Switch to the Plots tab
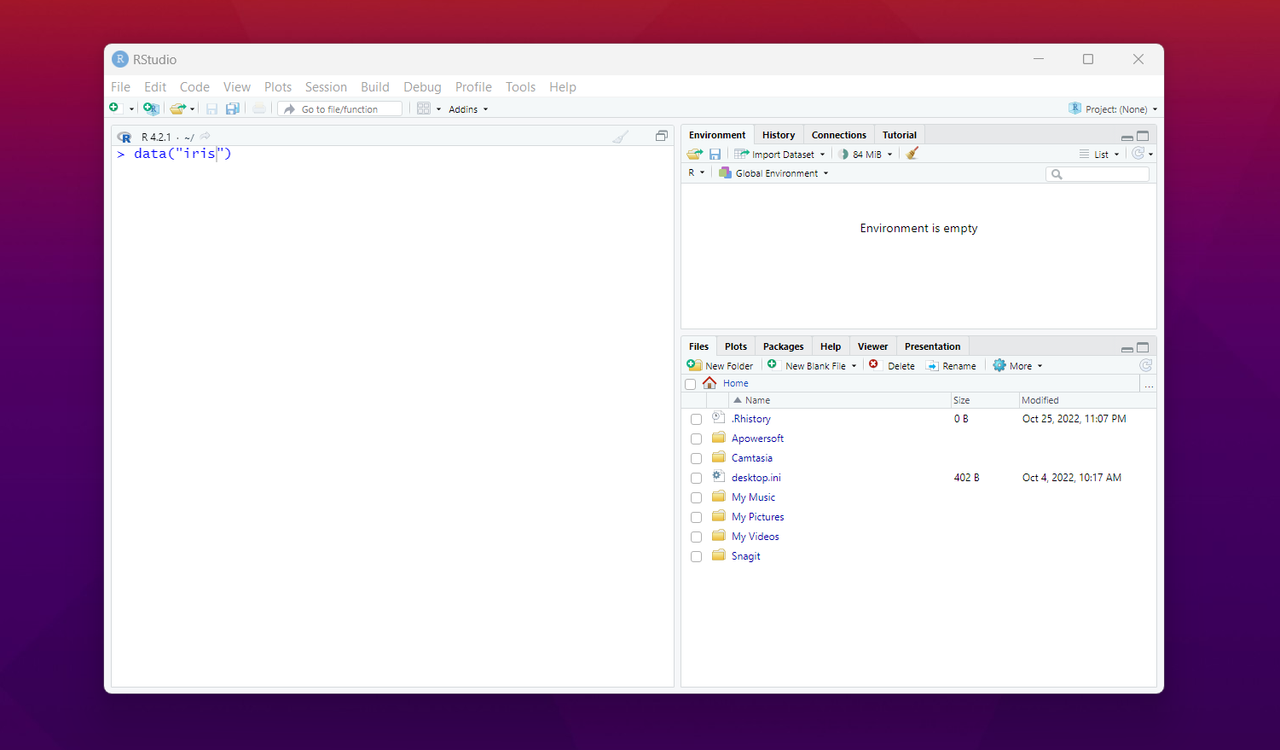This screenshot has width=1280, height=750. pyautogui.click(x=736, y=347)
